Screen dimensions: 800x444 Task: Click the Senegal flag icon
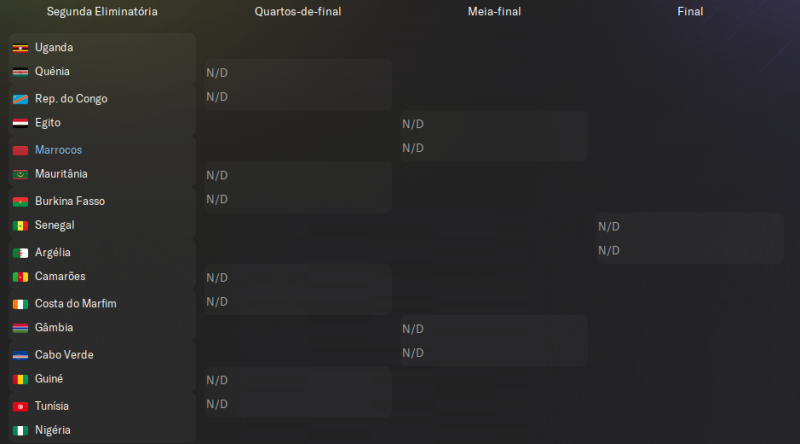pos(20,226)
